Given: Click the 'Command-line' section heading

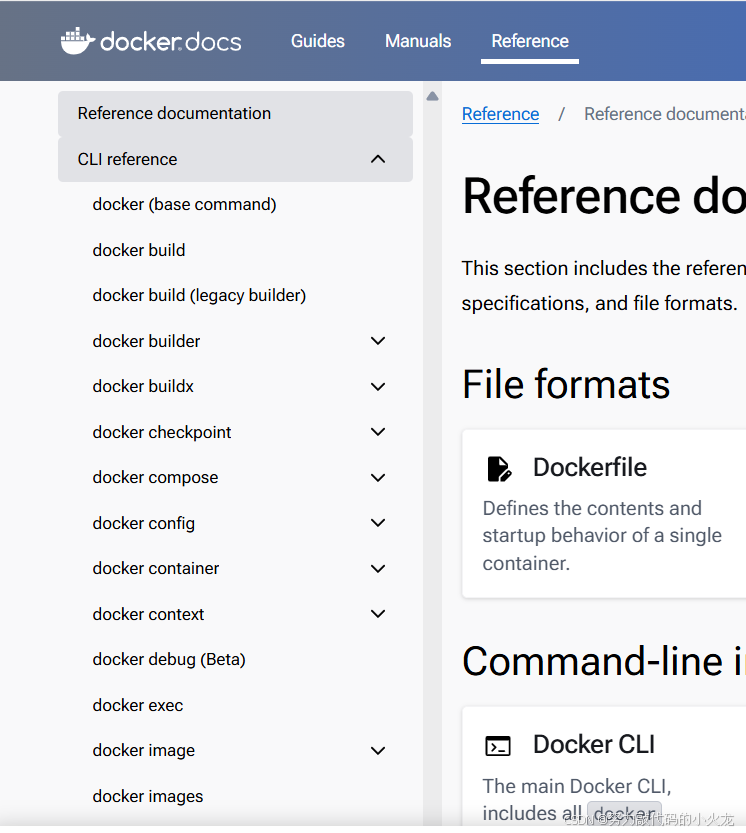Looking at the screenshot, I should (x=604, y=661).
